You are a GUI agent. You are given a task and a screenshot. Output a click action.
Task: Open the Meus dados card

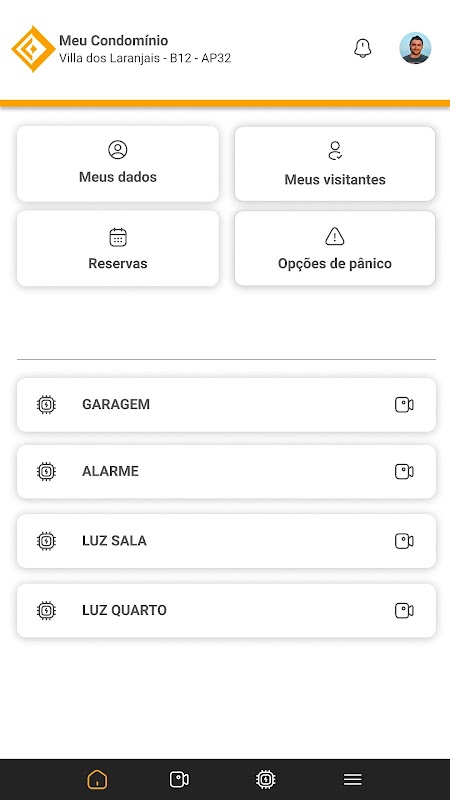click(x=118, y=164)
